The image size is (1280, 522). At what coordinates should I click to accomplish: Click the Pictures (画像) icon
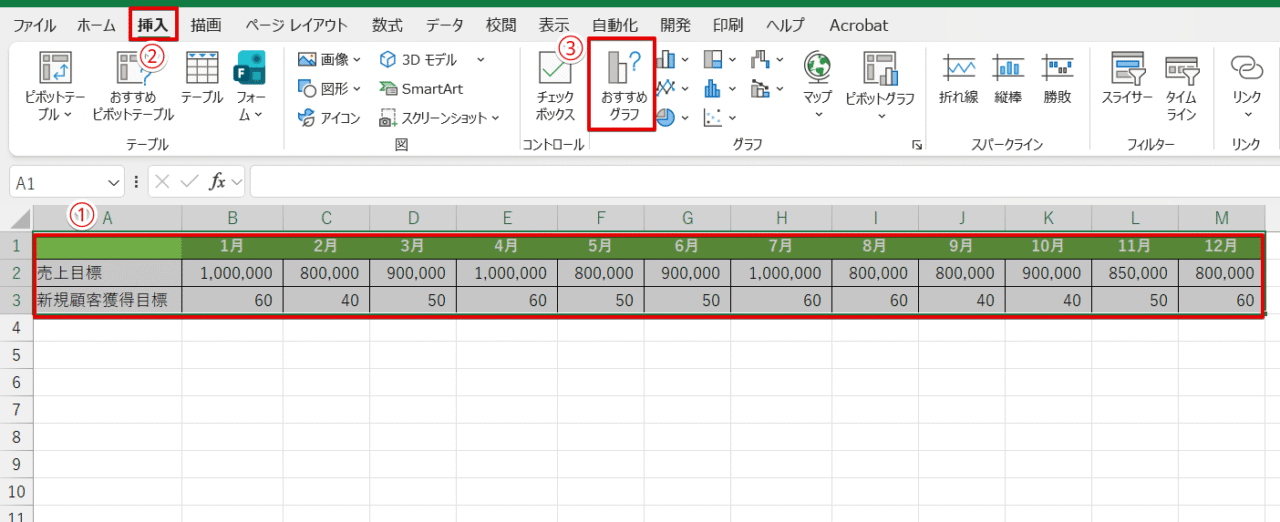click(x=308, y=60)
